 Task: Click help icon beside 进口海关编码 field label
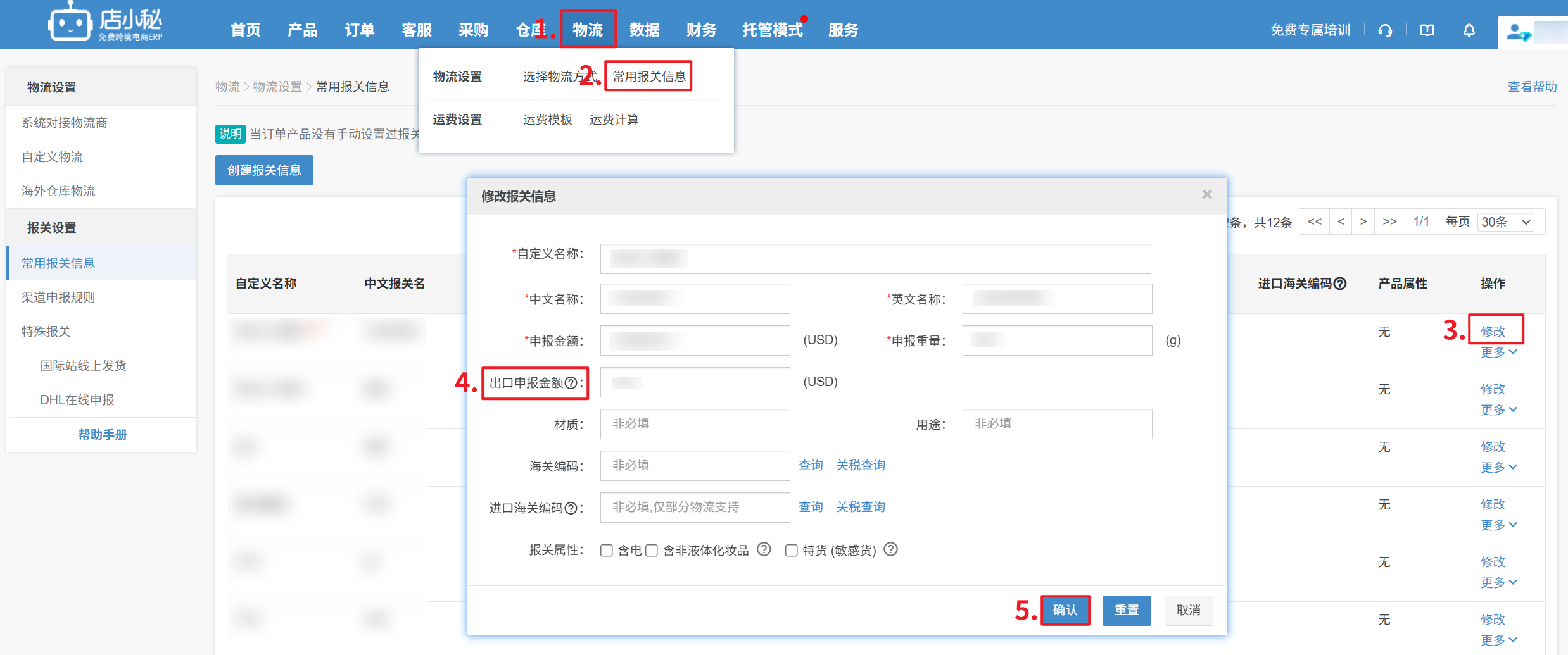pos(571,508)
